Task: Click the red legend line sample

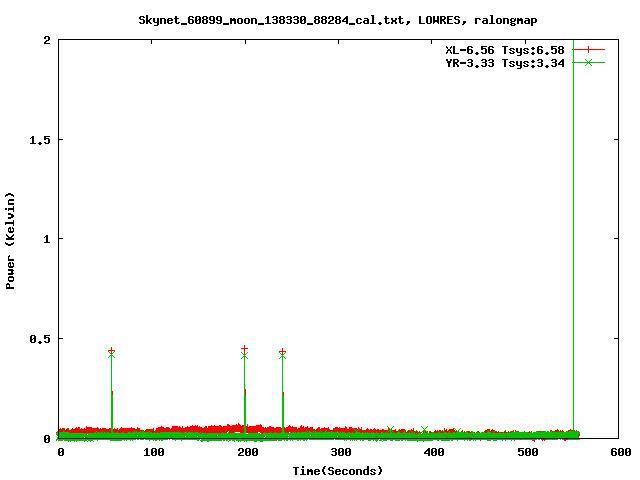Action: [589, 50]
